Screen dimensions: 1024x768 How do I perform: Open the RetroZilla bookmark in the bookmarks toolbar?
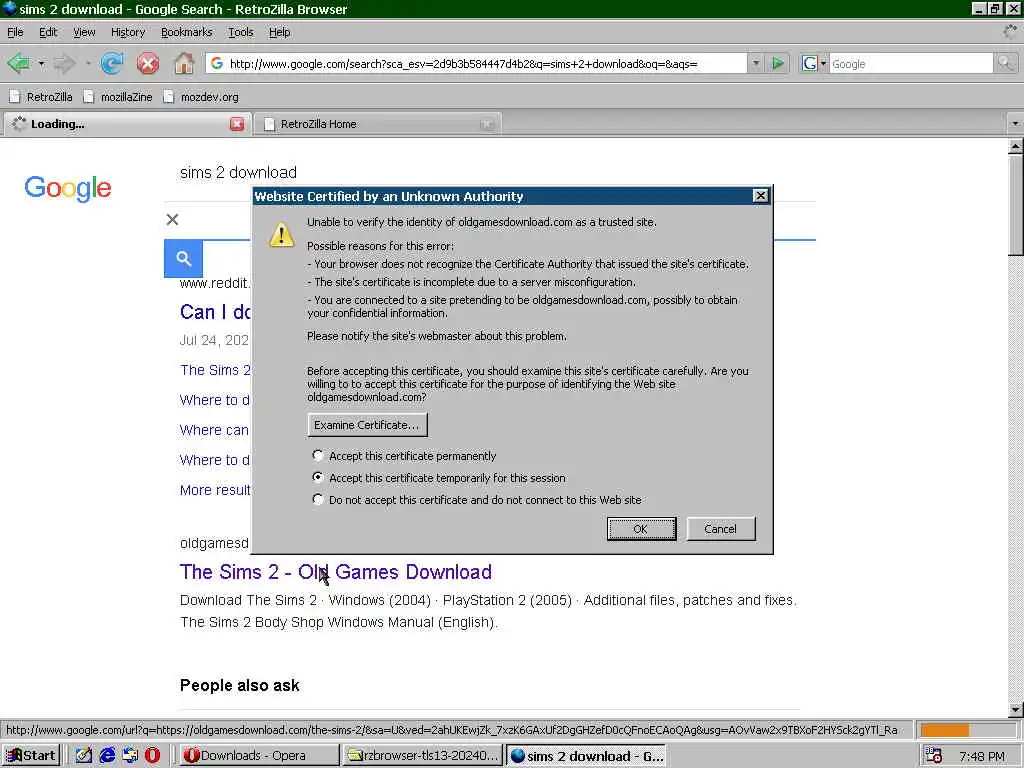point(41,97)
